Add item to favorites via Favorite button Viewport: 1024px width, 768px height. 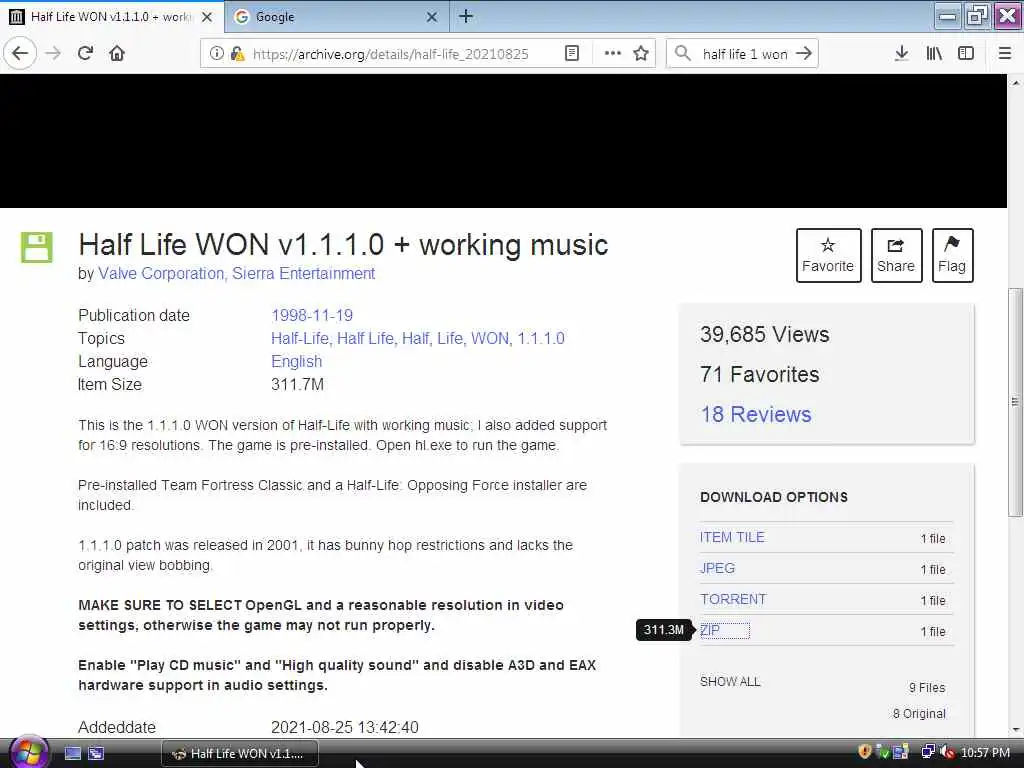828,255
